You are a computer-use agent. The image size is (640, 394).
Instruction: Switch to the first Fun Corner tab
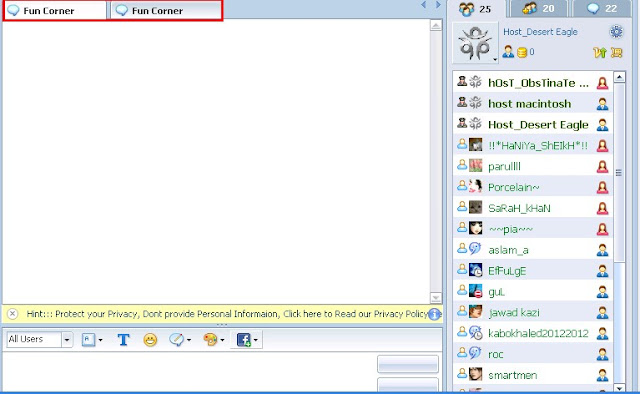coord(55,11)
